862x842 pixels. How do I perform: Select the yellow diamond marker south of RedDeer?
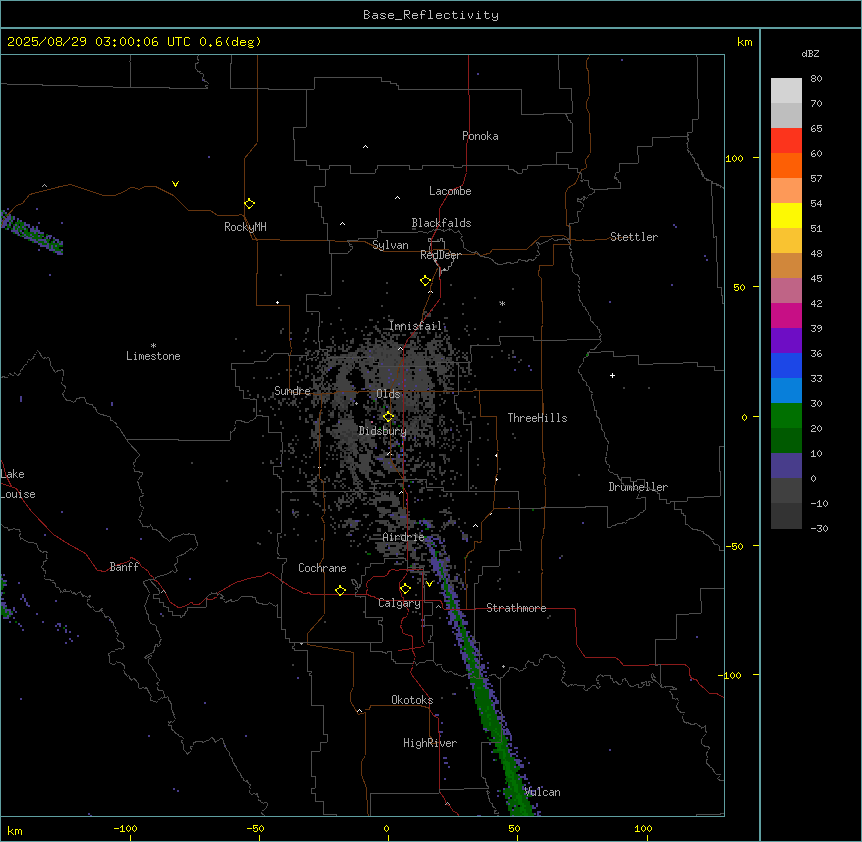426,281
